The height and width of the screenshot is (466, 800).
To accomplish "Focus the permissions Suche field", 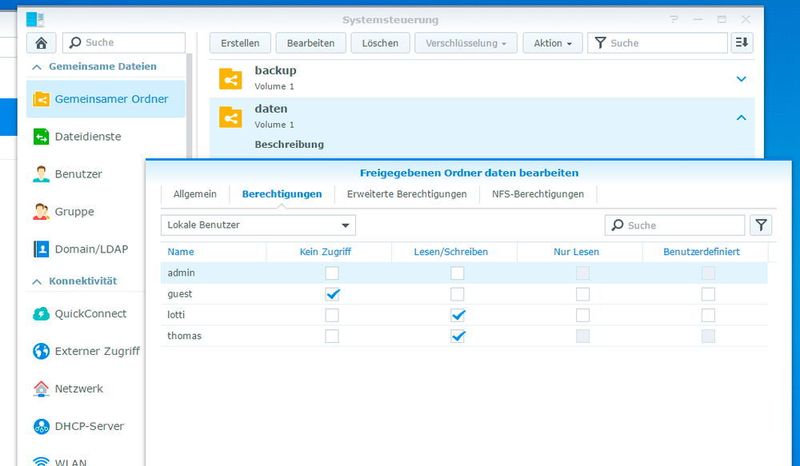I will coord(675,225).
